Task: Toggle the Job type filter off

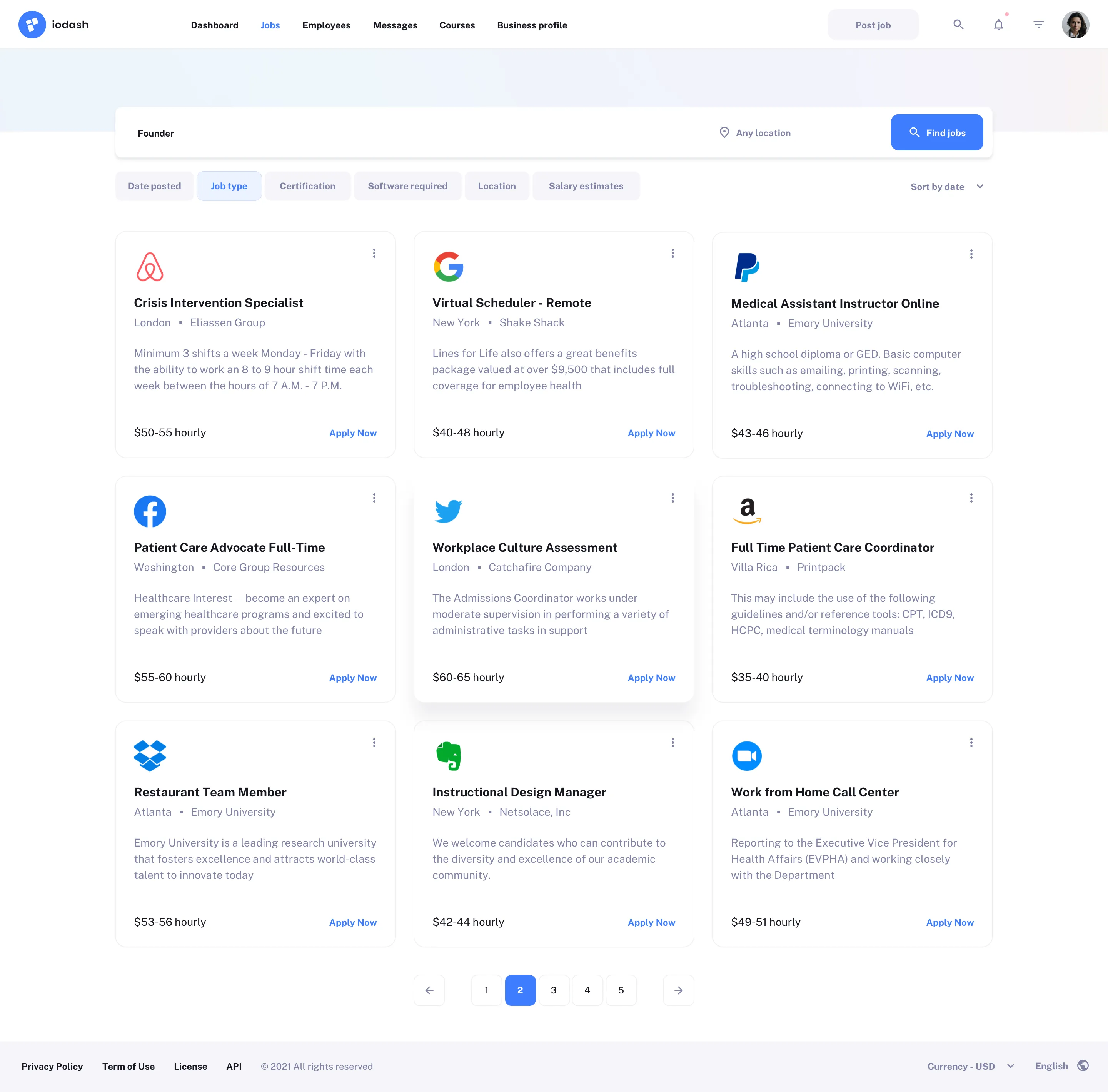Action: click(229, 186)
